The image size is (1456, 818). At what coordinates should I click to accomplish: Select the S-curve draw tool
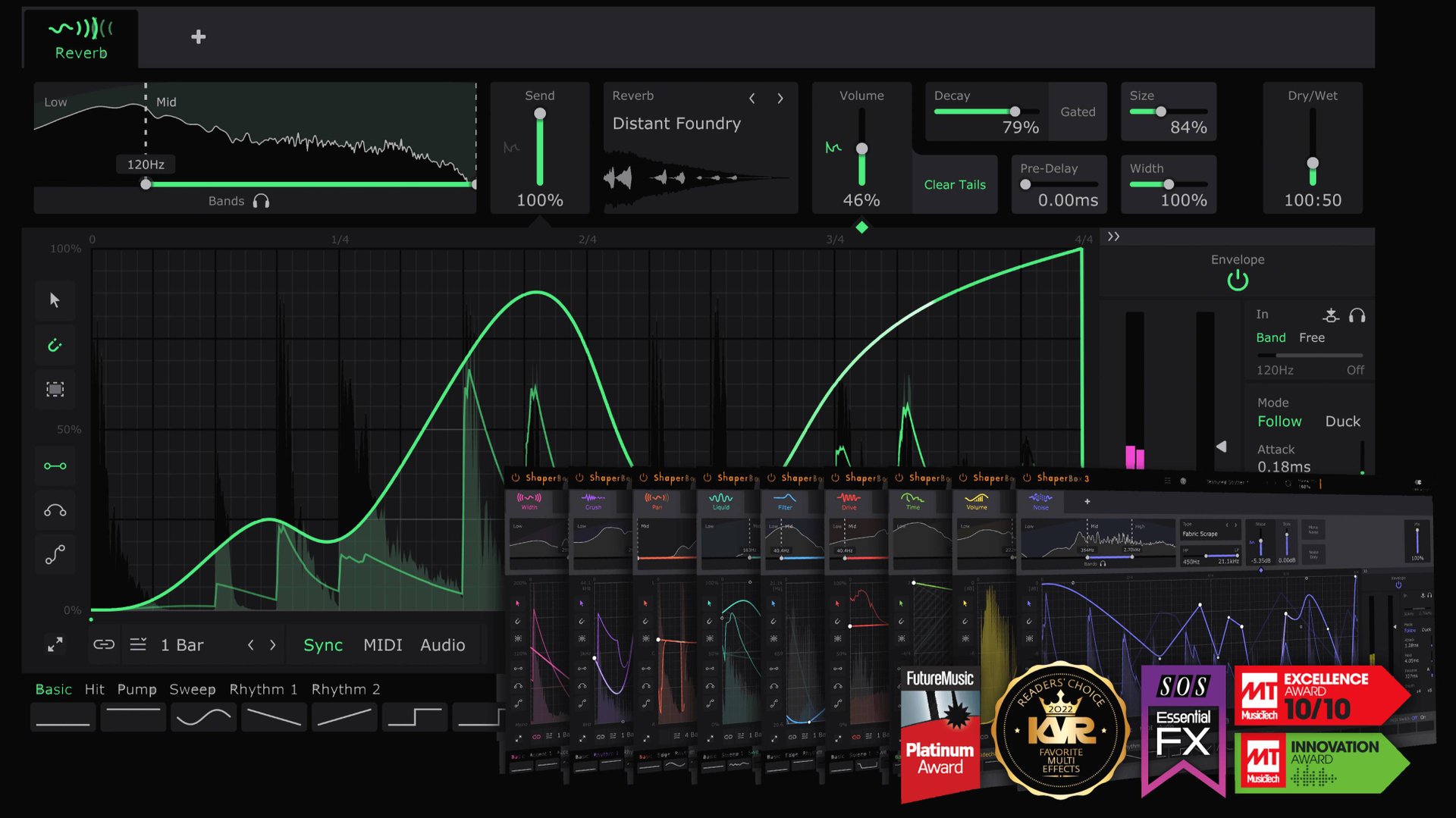(55, 554)
